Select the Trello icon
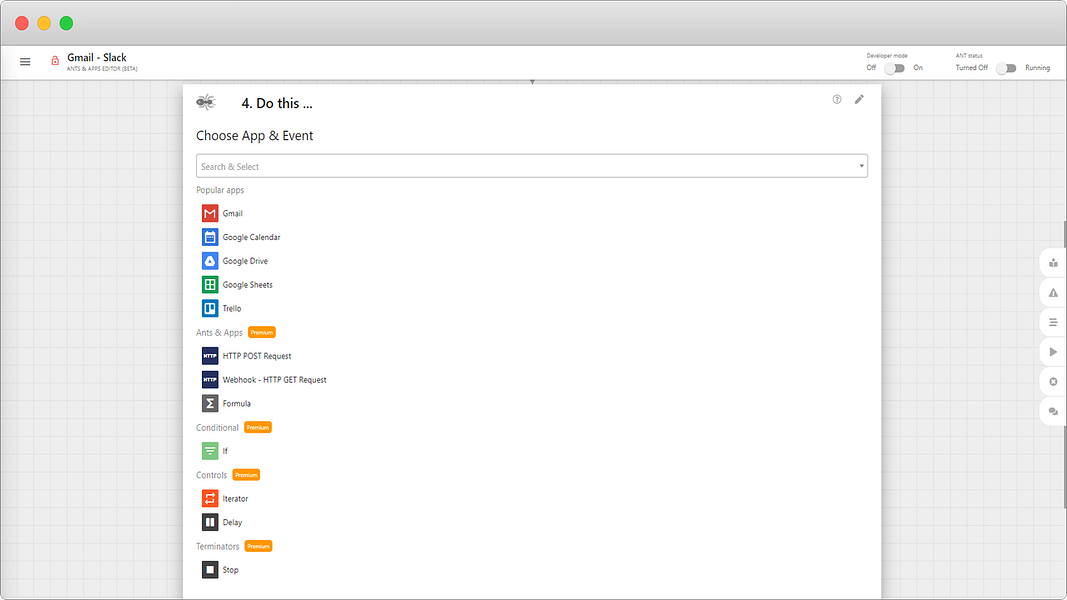Image resolution: width=1067 pixels, height=600 pixels. (x=210, y=308)
